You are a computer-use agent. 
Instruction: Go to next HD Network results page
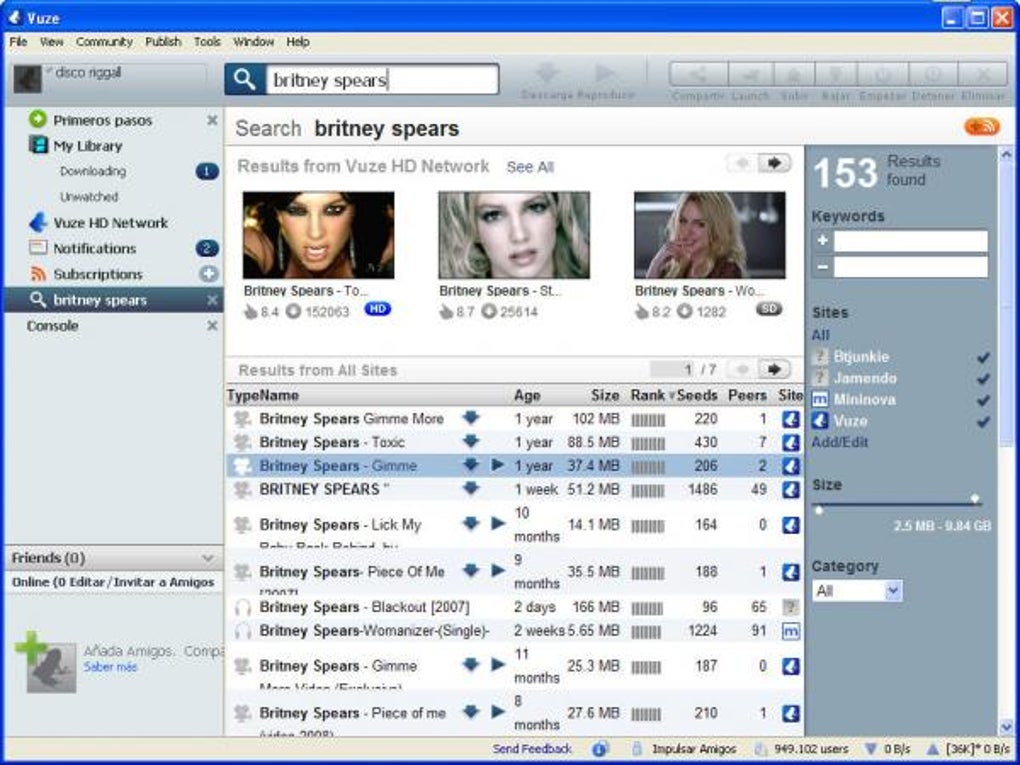point(774,163)
